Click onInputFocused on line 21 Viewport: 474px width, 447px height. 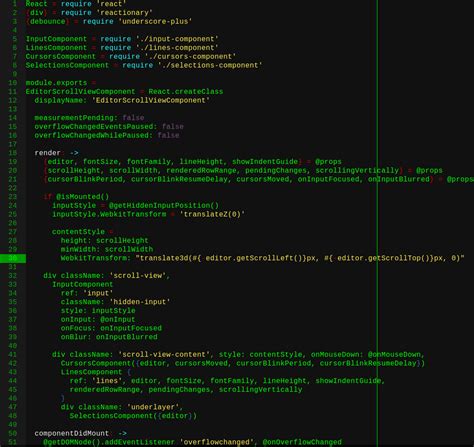328,179
